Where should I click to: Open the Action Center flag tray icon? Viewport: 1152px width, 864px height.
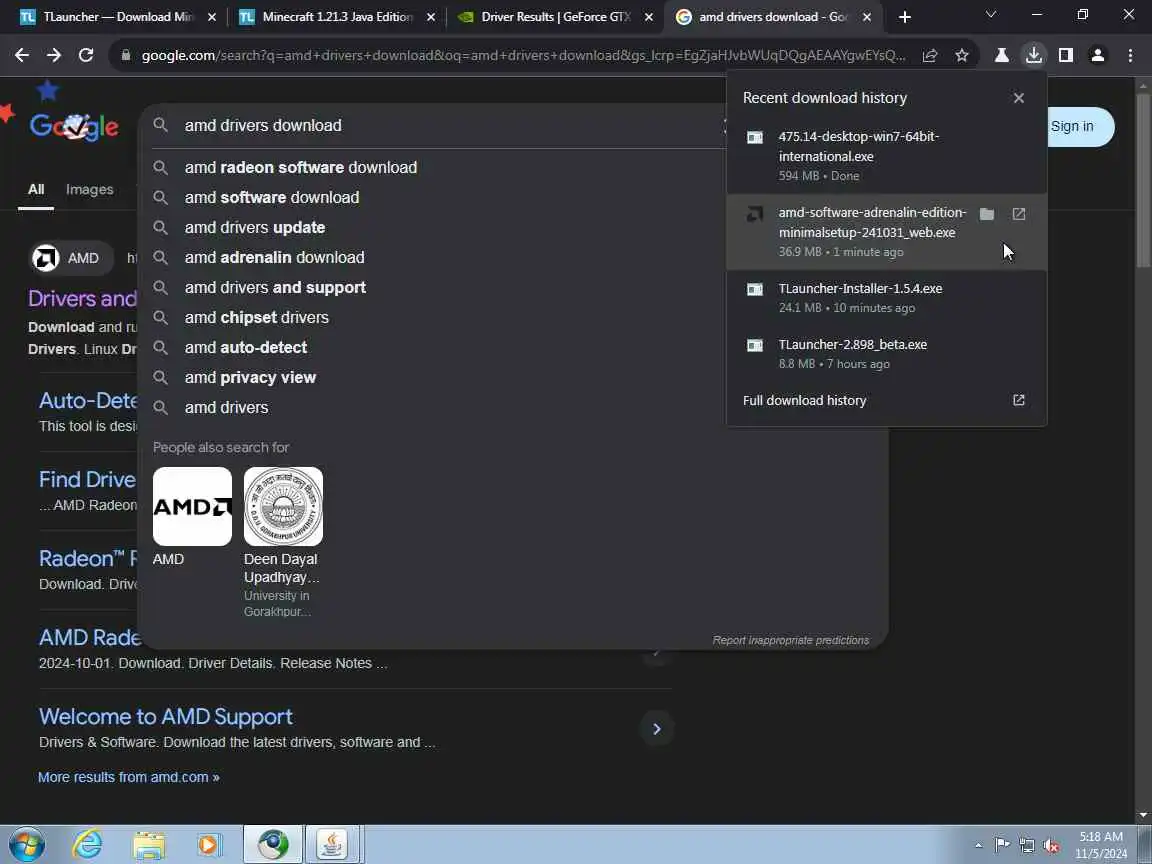[x=1001, y=846]
